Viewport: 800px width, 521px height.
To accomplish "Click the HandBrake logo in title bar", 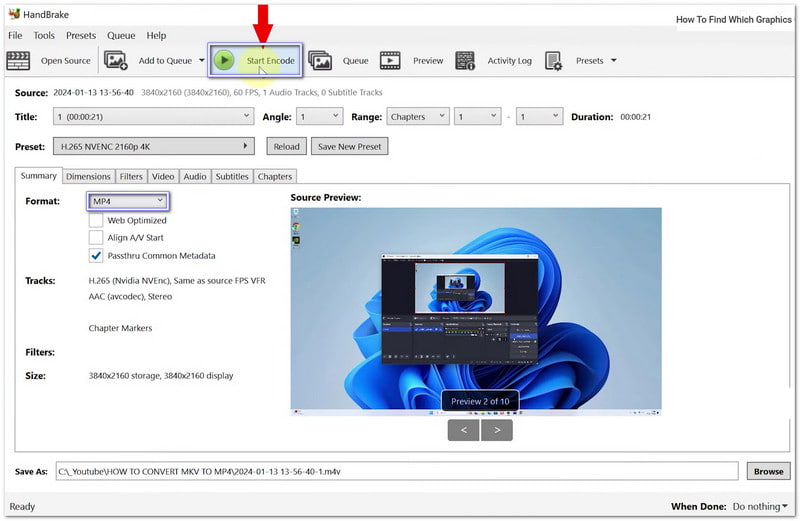I will click(13, 14).
